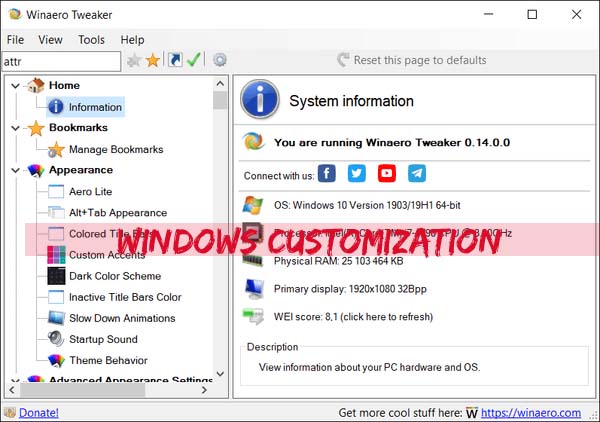
Task: Open the View menu
Action: coord(50,40)
